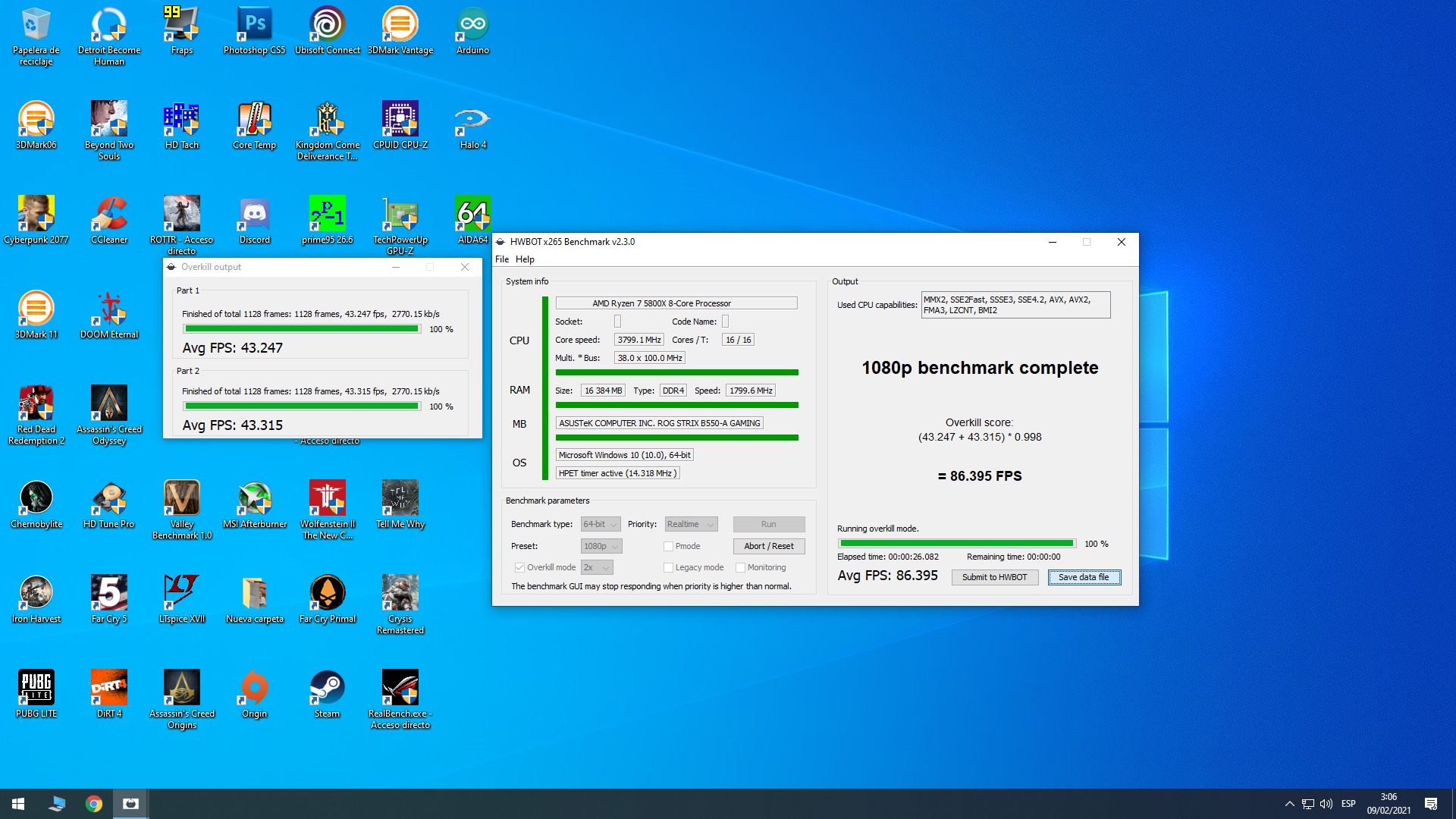Open the taskbar clock and date
1456x819 pixels.
pyautogui.click(x=1389, y=804)
